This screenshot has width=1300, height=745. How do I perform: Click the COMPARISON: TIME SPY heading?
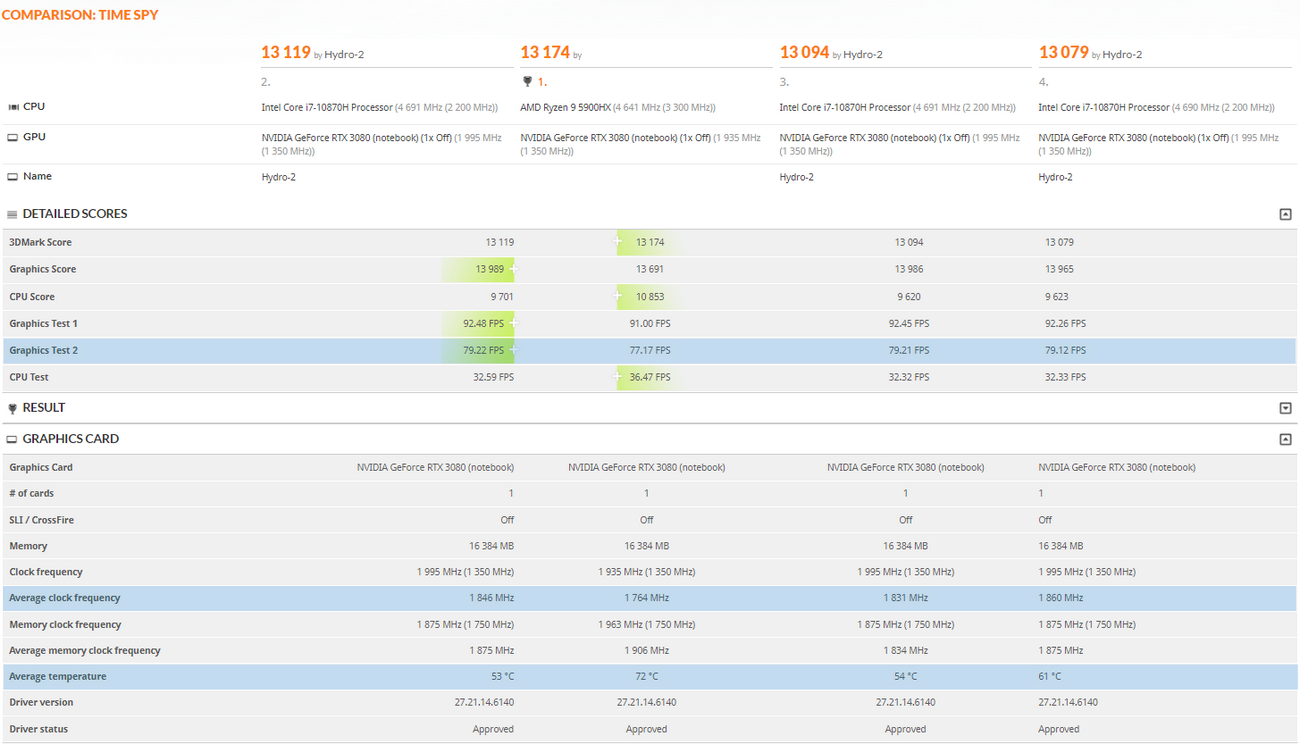pos(80,15)
